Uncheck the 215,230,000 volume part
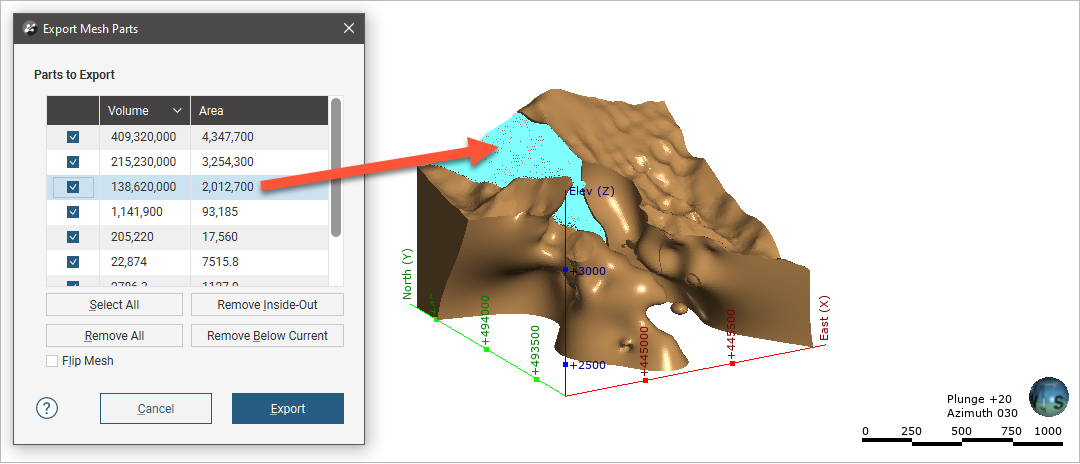The image size is (1080, 464). [x=73, y=161]
